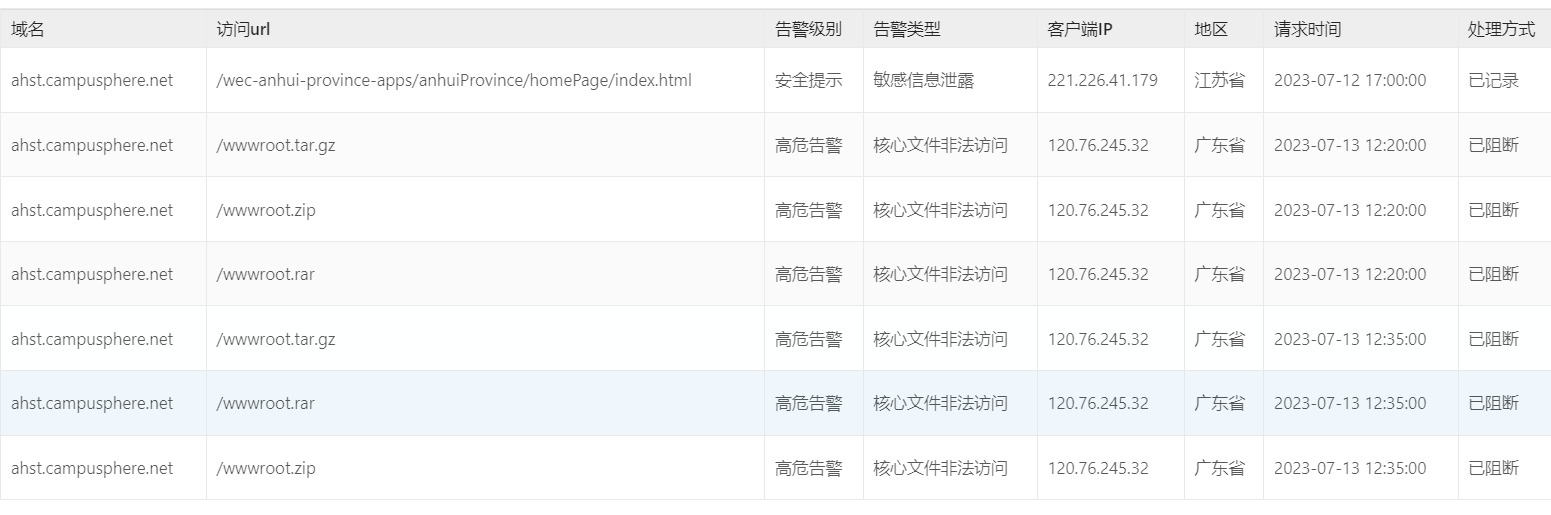Select /wwwroot.rar URL in the 12:20:00 row
Image resolution: width=1551 pixels, height=515 pixels.
[x=265, y=274]
